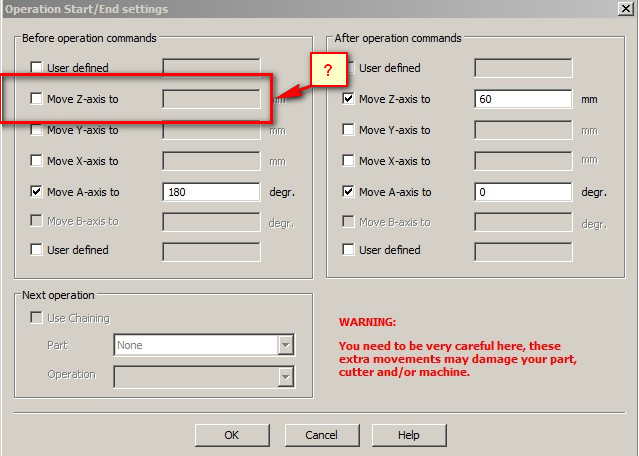Enable Move X-axis to after operation
The height and width of the screenshot is (456, 639).
349,161
